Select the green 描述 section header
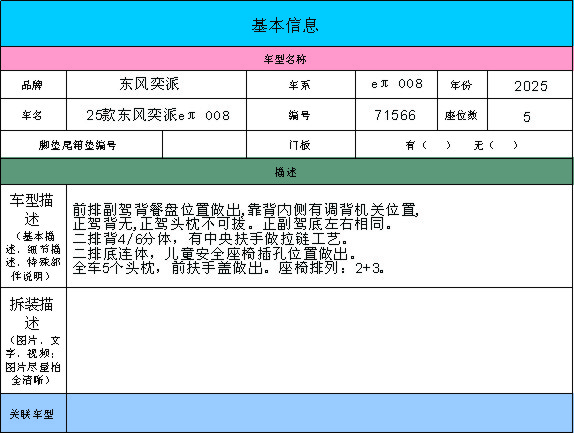Screen dimensions: 574x433 [x=286, y=172]
